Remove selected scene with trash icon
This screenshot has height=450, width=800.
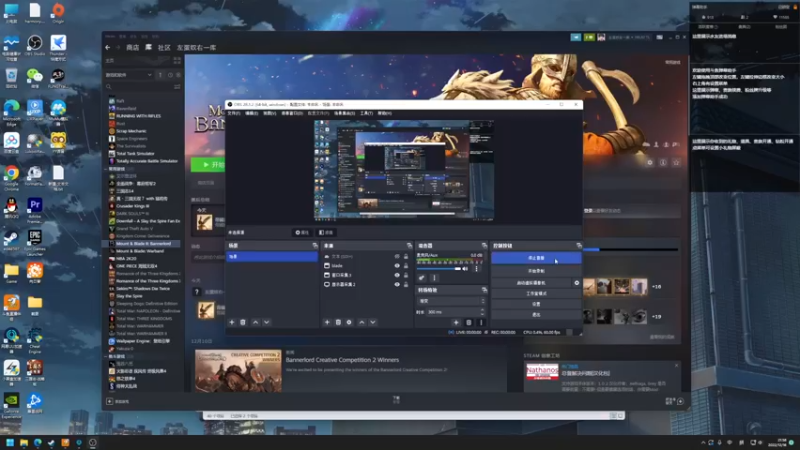point(243,322)
